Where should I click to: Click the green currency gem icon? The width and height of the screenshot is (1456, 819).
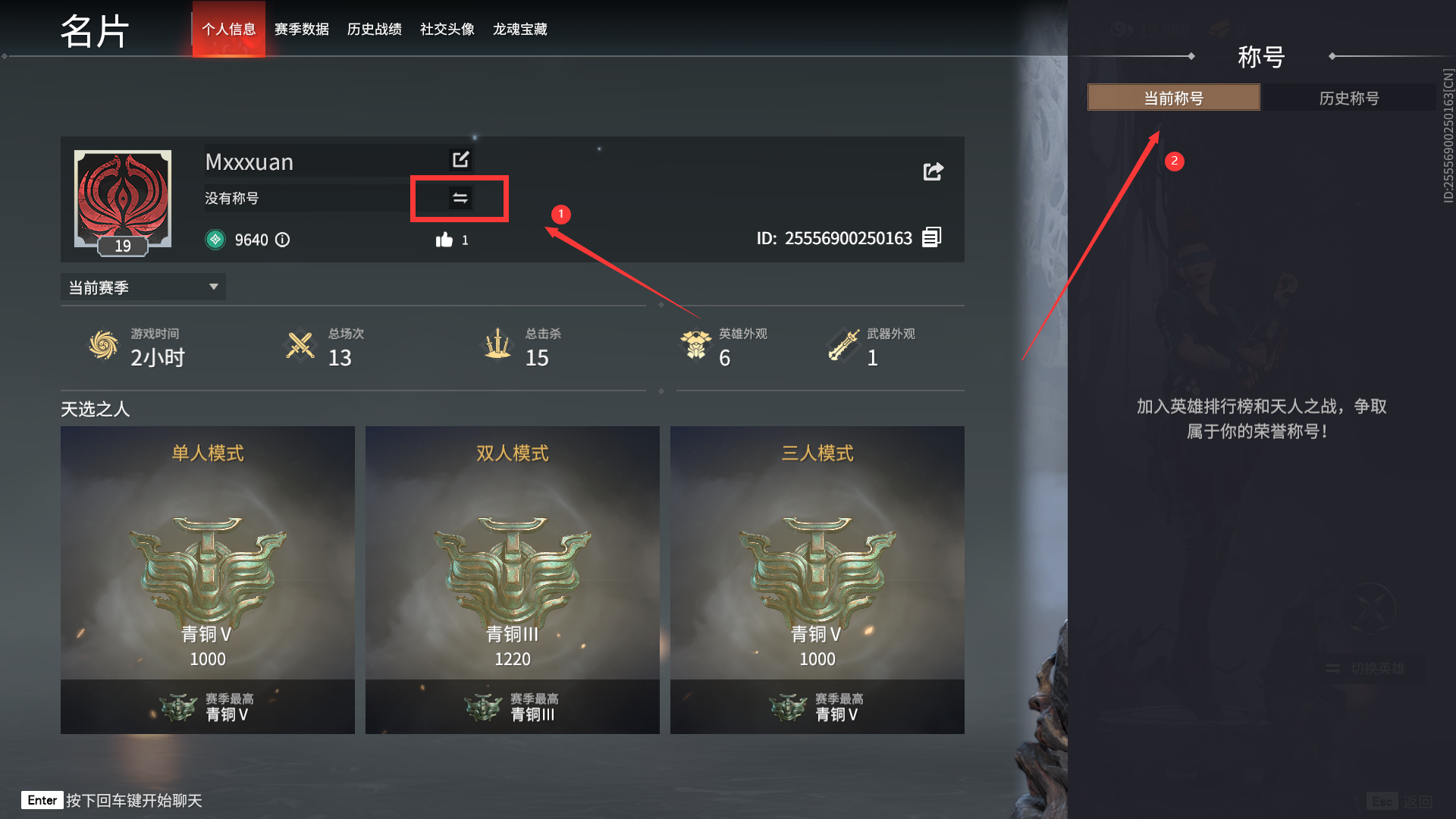[215, 240]
